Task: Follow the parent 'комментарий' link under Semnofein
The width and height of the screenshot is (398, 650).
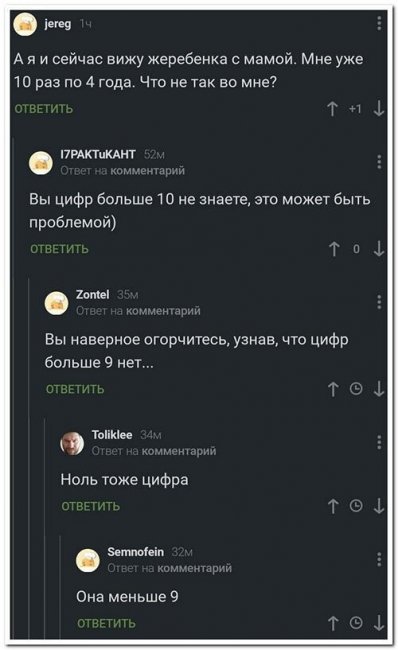Action: coord(195,568)
